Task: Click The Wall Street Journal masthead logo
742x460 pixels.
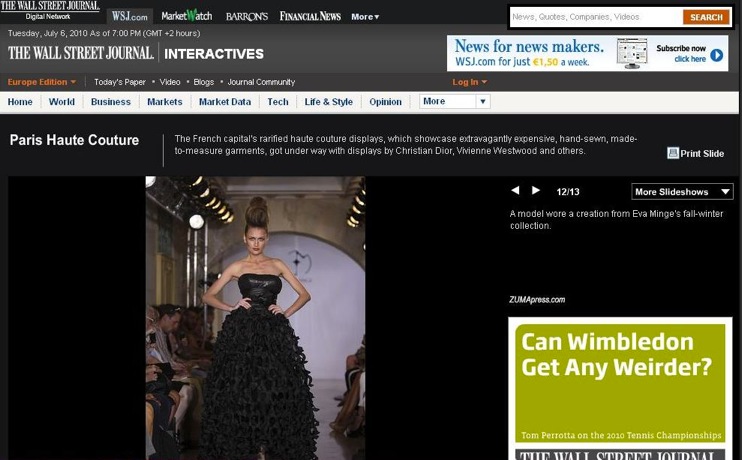Action: click(81, 53)
